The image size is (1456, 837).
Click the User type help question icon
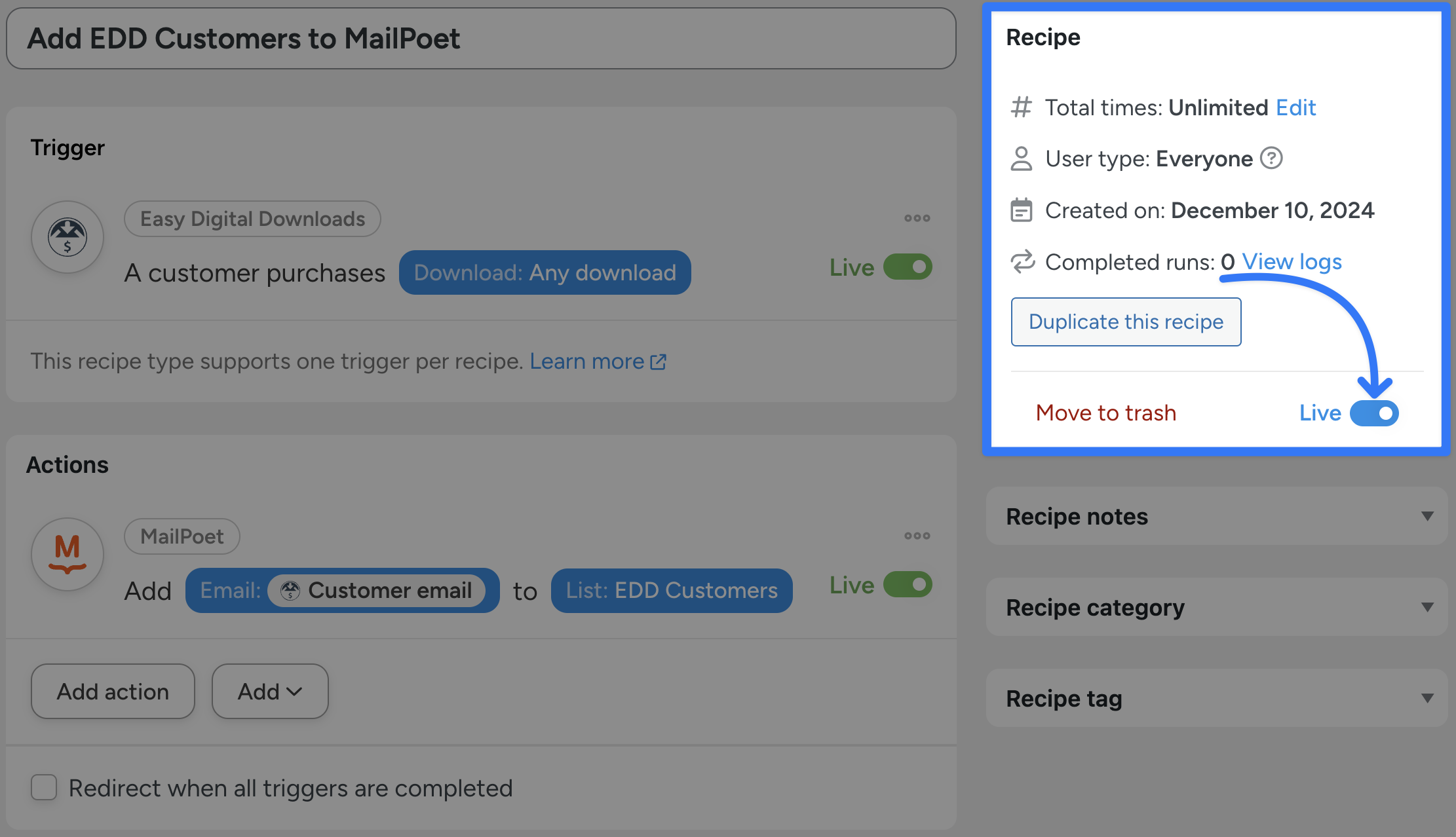pyautogui.click(x=1271, y=158)
